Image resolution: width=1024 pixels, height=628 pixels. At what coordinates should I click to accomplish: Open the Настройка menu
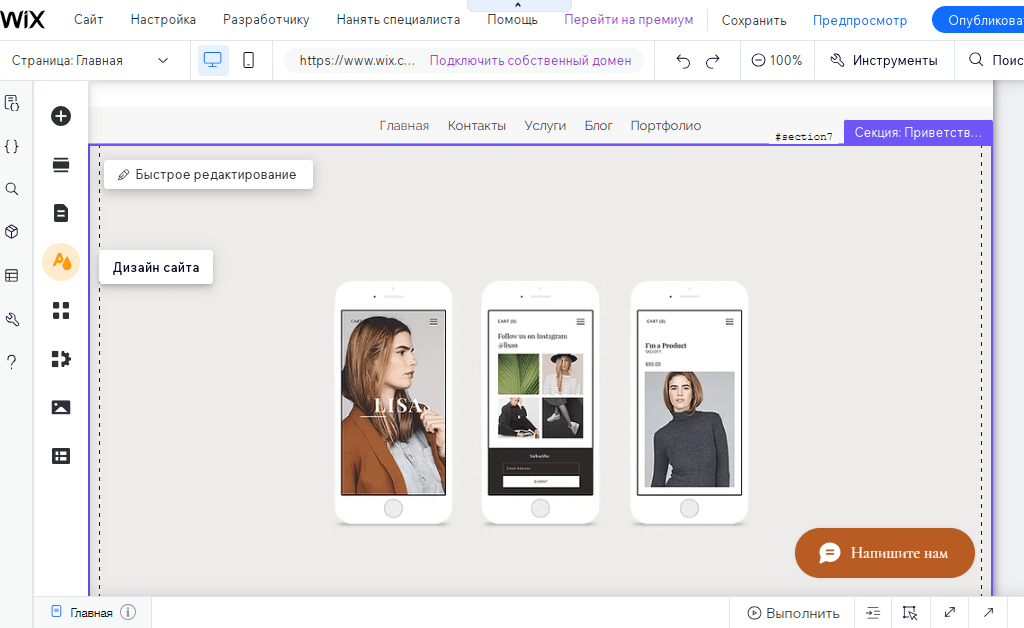tap(163, 20)
